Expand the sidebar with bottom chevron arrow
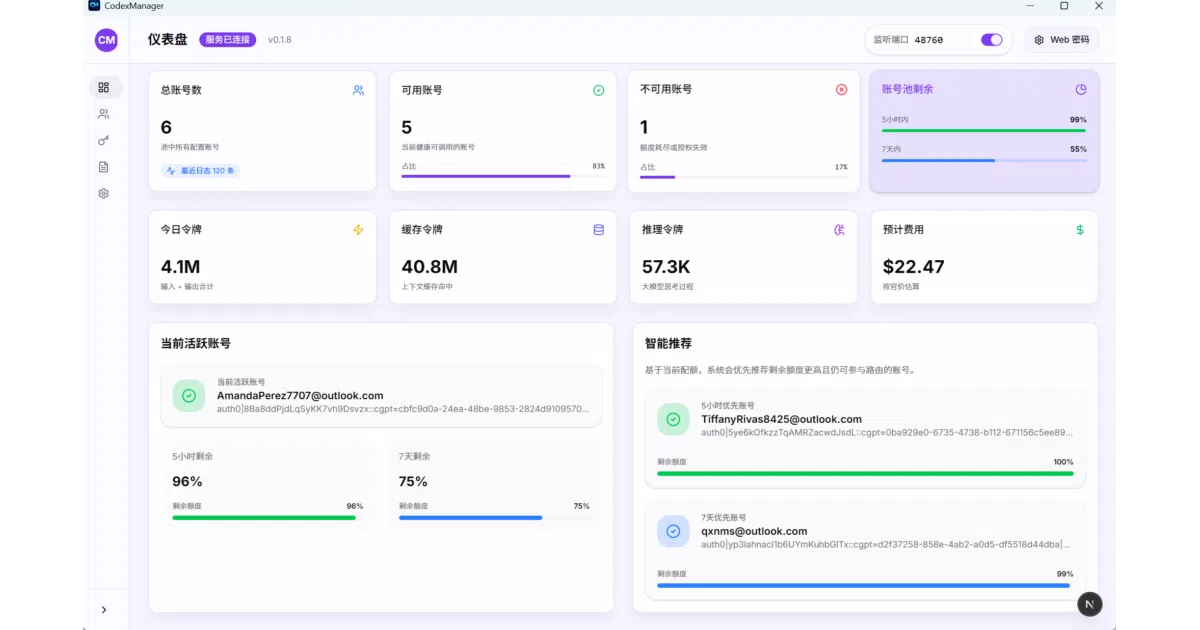 [104, 609]
